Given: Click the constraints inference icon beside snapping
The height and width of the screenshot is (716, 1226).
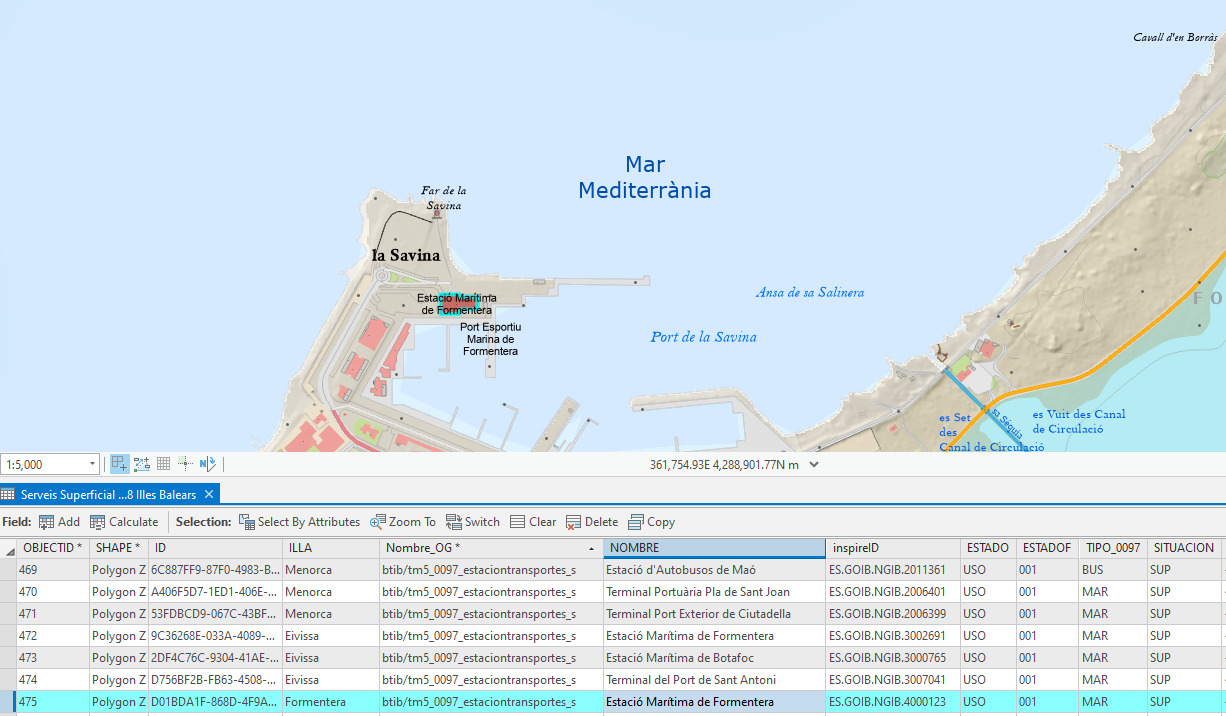Looking at the screenshot, I should (142, 464).
